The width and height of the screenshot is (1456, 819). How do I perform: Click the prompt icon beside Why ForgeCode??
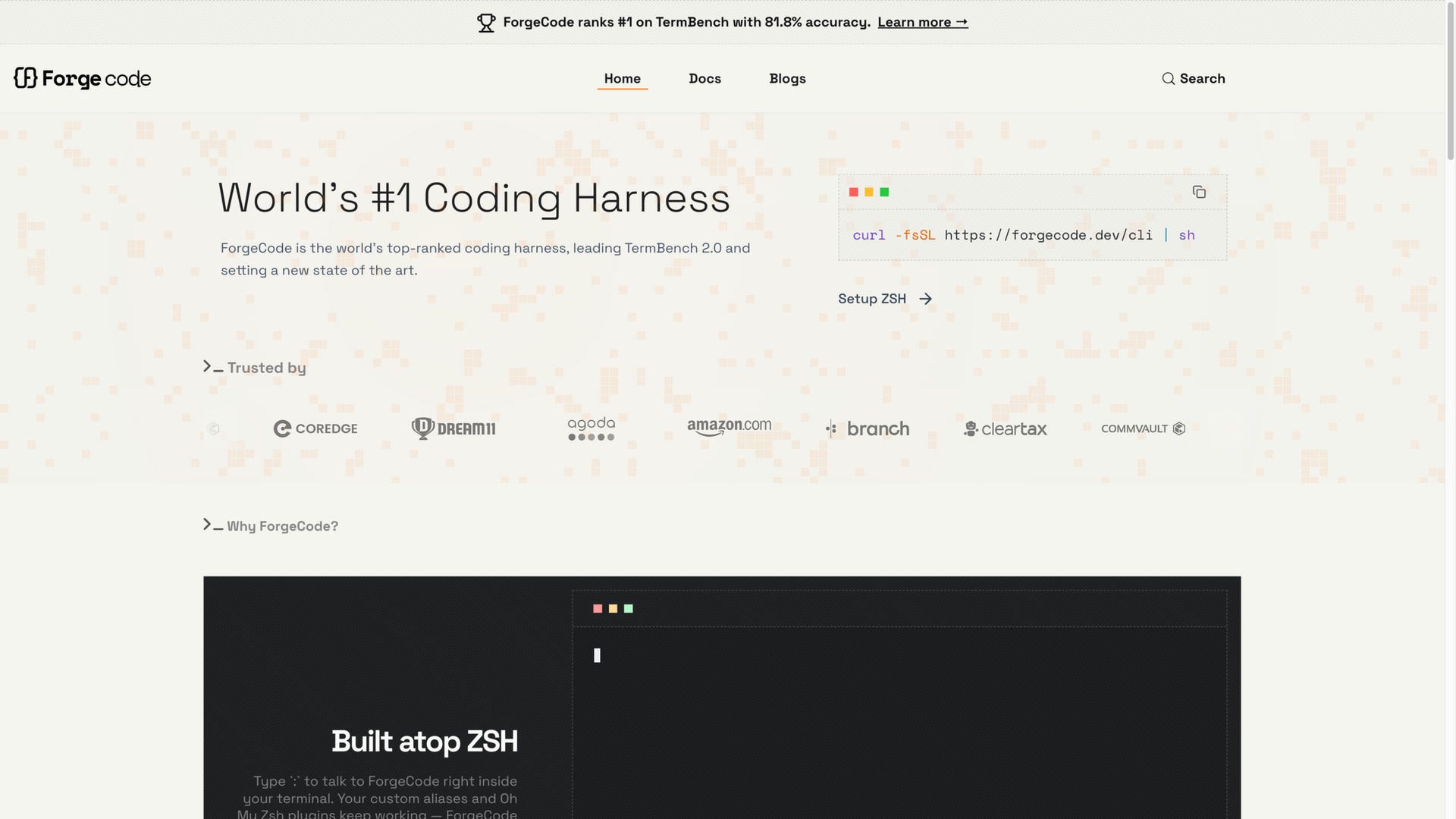tap(213, 525)
